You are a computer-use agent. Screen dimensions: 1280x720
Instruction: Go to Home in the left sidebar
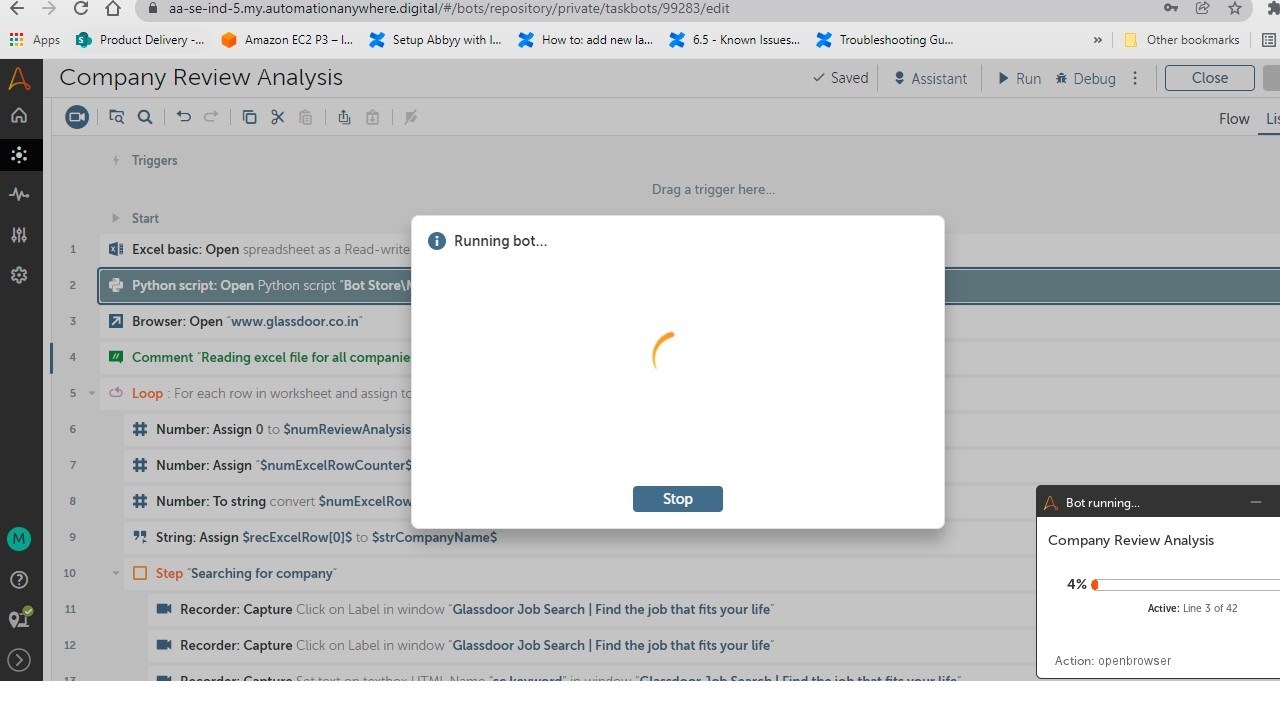pos(19,115)
